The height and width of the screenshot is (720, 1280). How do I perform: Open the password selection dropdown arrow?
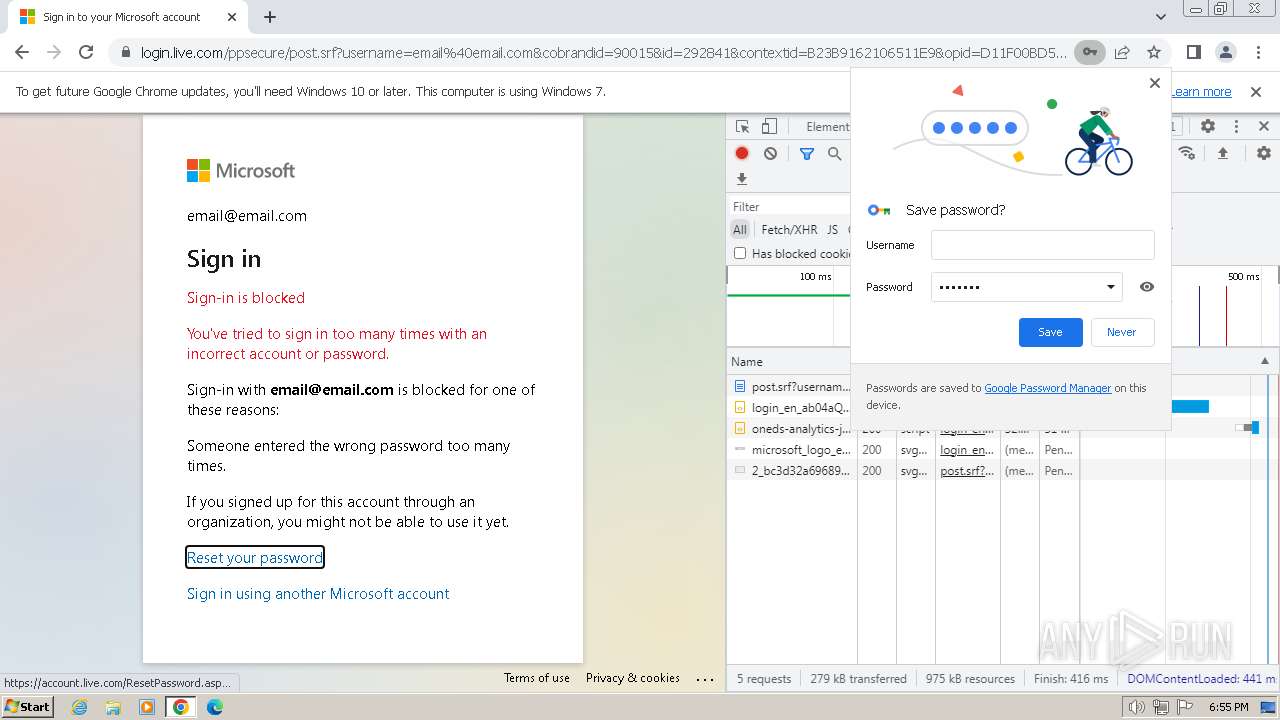click(x=1110, y=287)
